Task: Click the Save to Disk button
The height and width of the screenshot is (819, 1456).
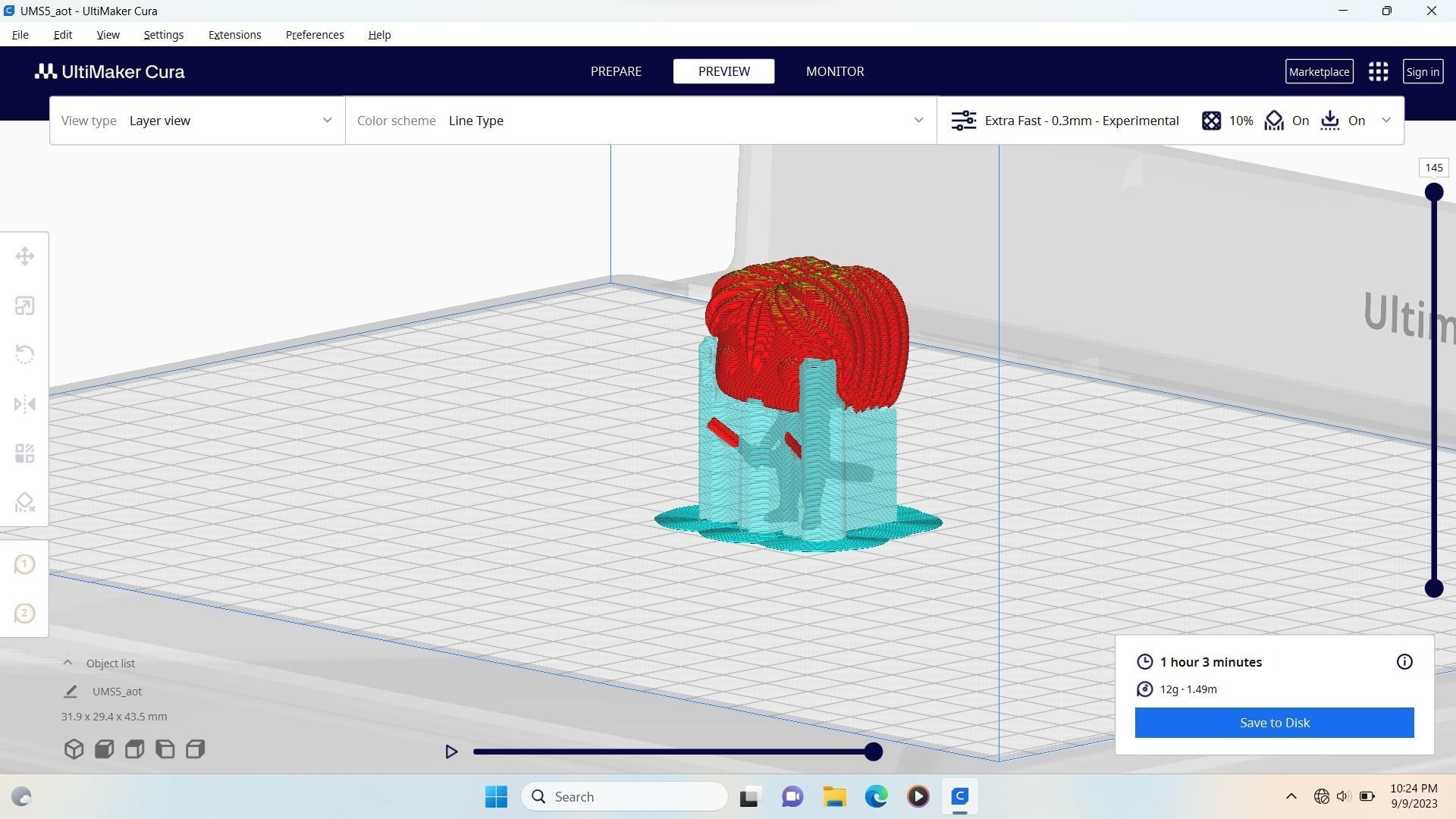Action: click(1274, 723)
